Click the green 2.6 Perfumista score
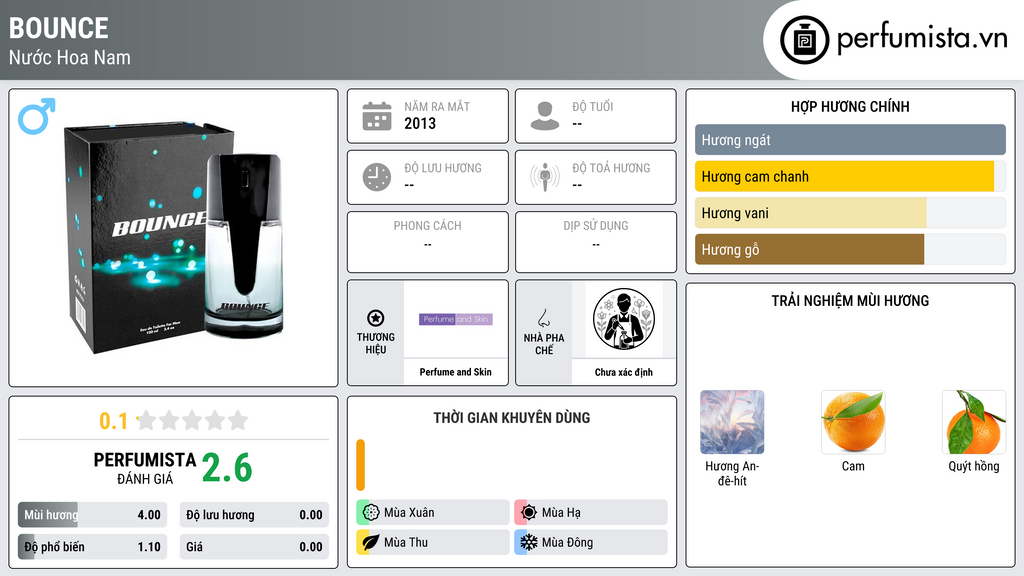This screenshot has width=1024, height=576. tap(227, 468)
